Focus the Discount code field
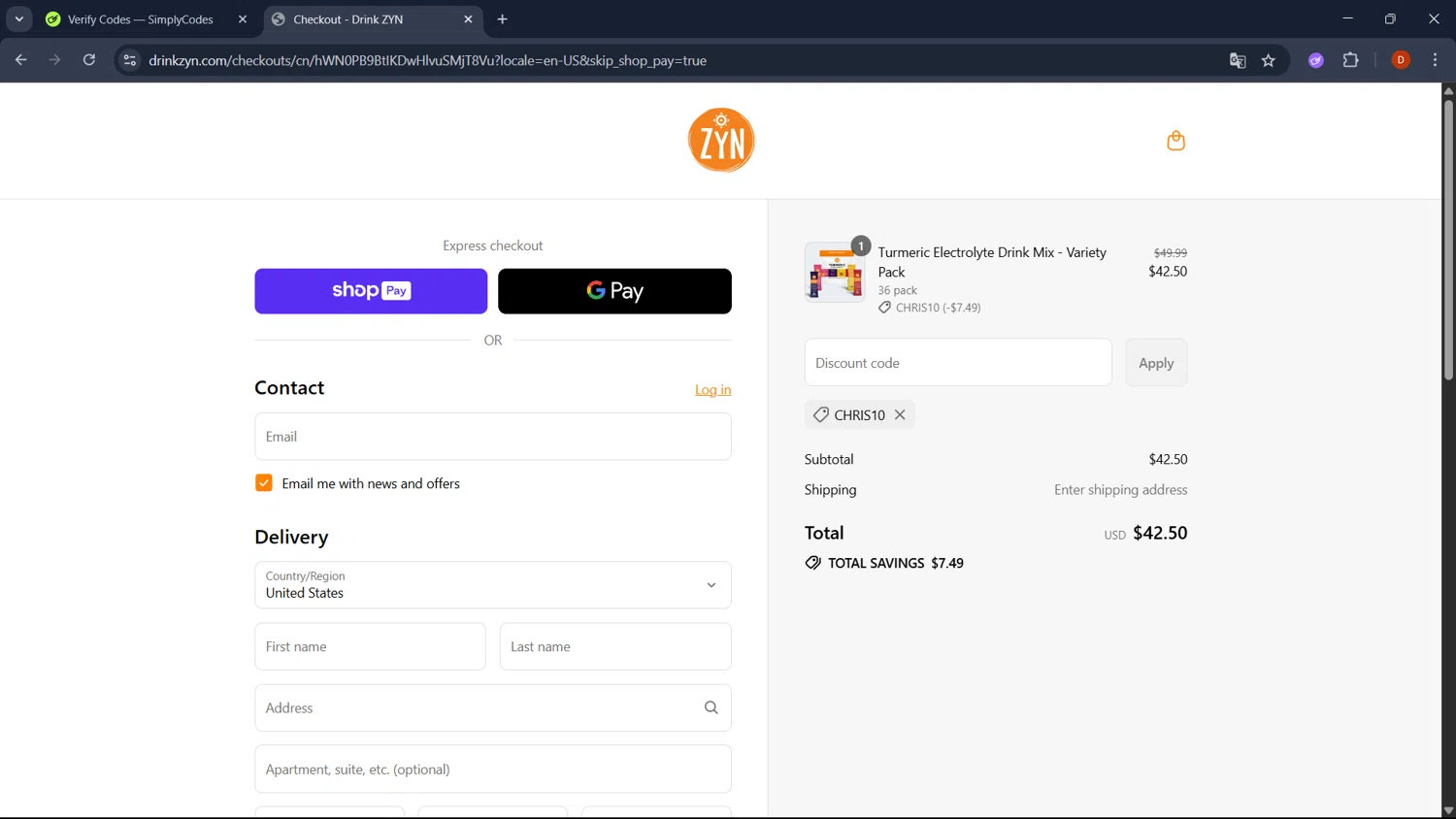Screen dimensions: 1456x819 point(958,363)
